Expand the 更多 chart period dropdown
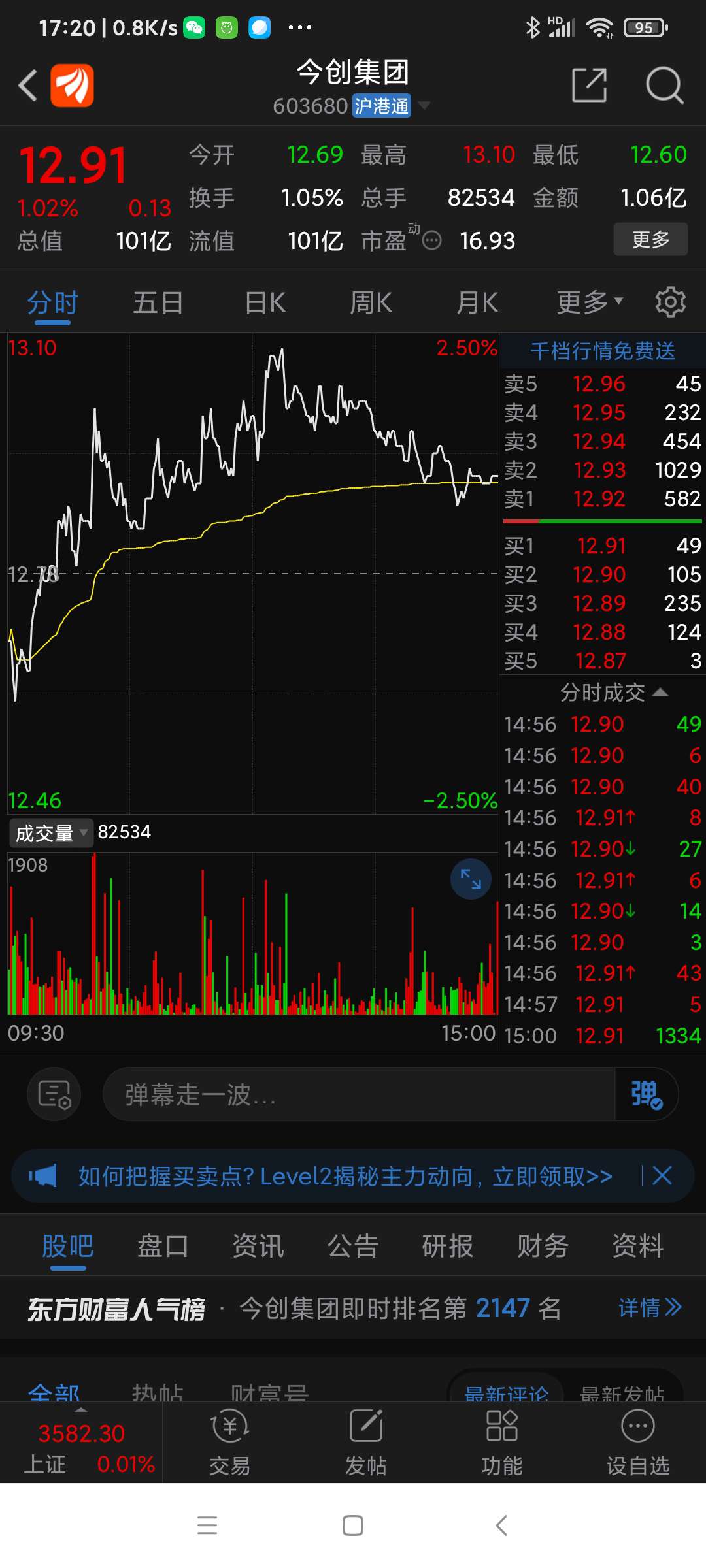 click(x=590, y=302)
